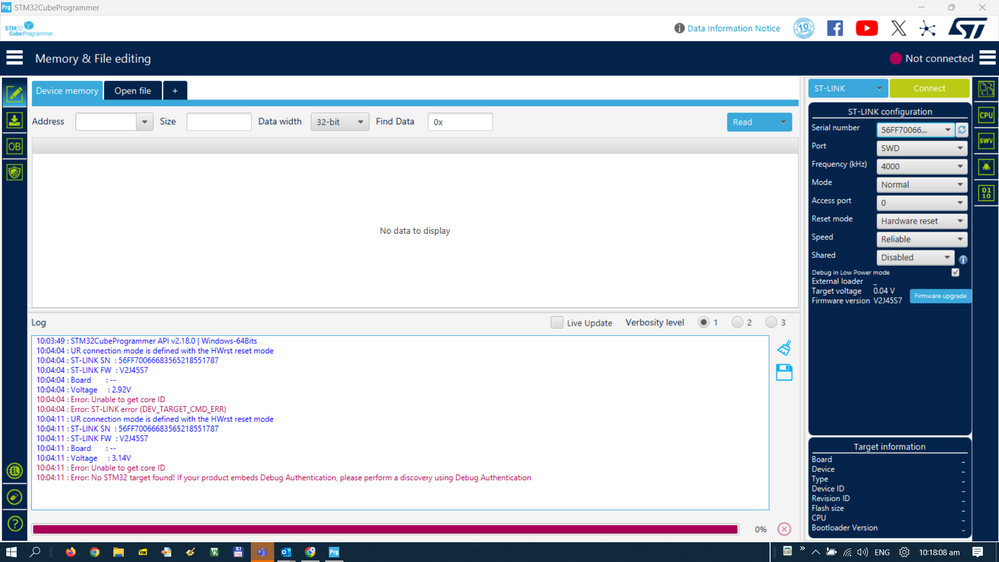
Task: Refresh the ST-LINK serial number list
Action: tap(962, 130)
